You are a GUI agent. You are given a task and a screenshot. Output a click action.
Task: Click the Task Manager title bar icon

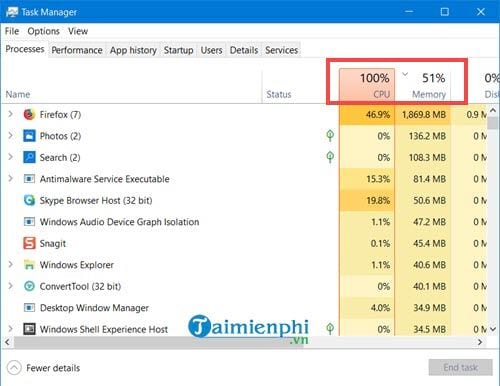coord(12,12)
